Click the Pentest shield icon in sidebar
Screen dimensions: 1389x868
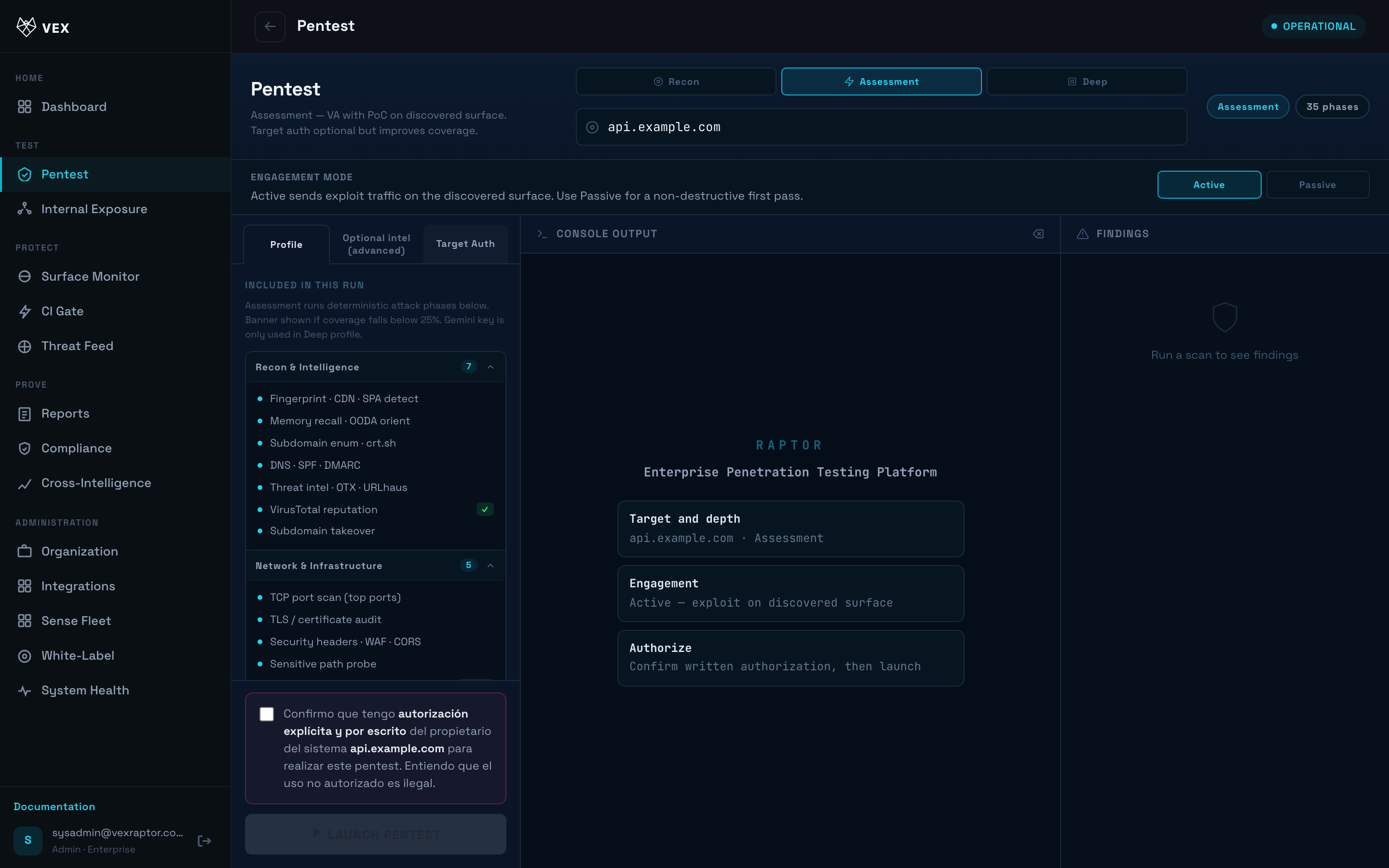[24, 175]
